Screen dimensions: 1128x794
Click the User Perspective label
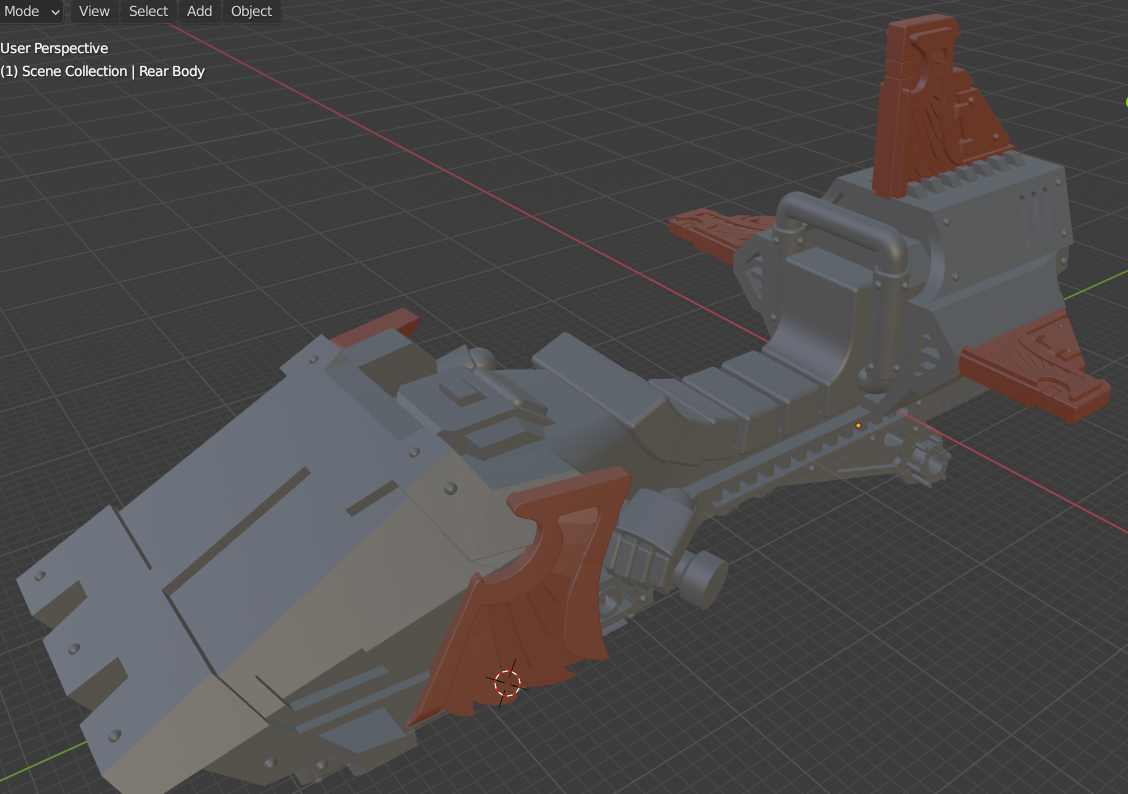55,47
